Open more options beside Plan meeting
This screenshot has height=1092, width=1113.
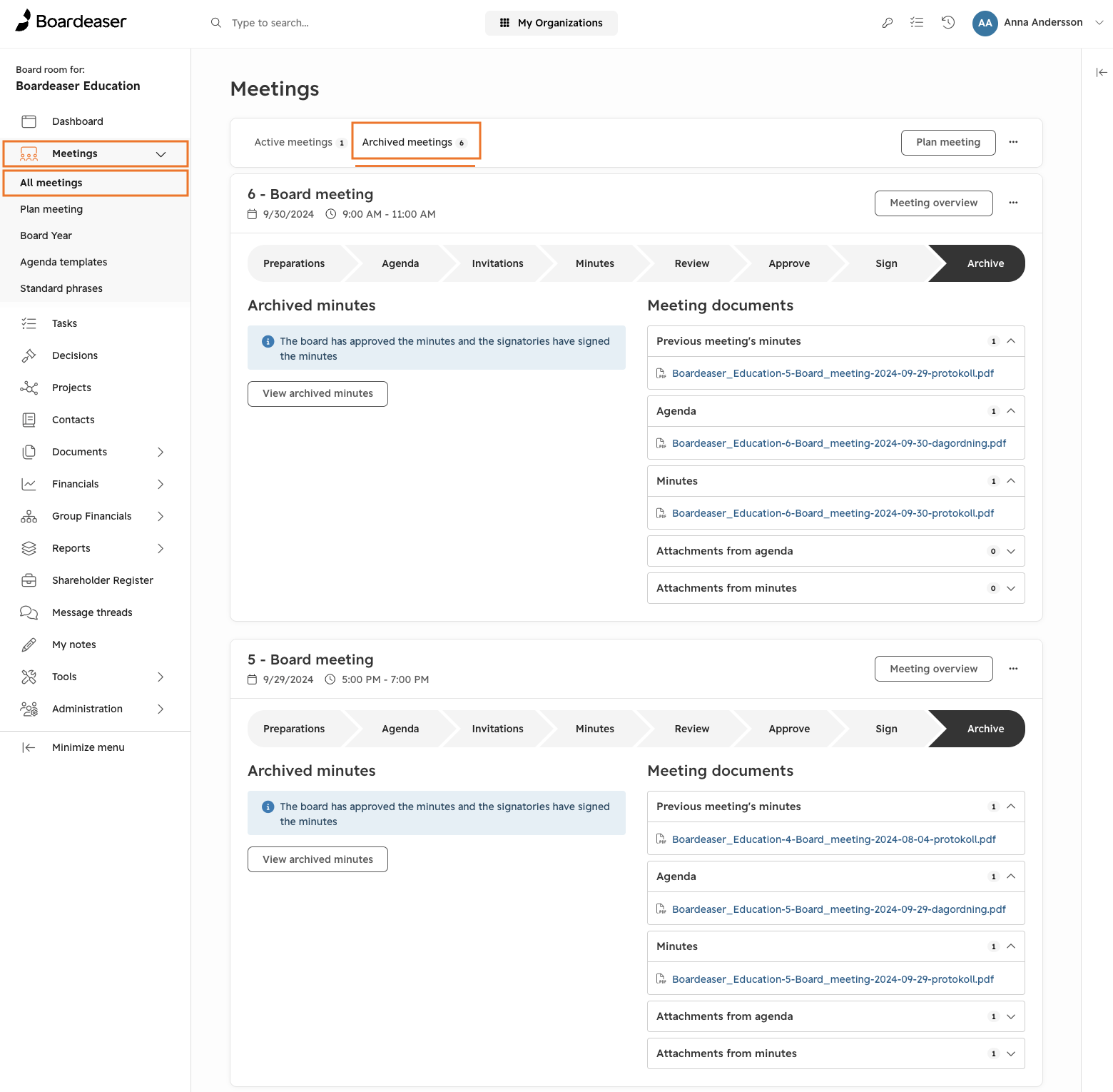pos(1013,142)
